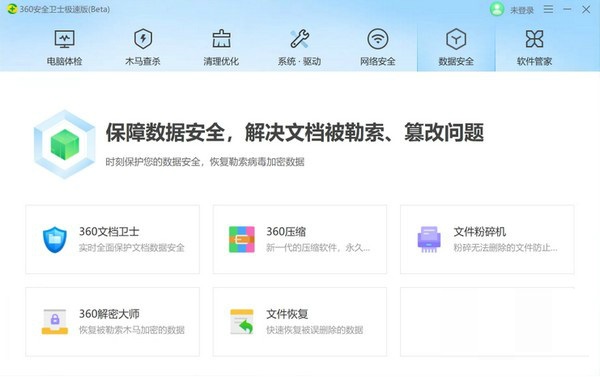The height and width of the screenshot is (377, 600).
Task: Click the 文件粉碎机 purple shredder icon
Action: pos(429,239)
